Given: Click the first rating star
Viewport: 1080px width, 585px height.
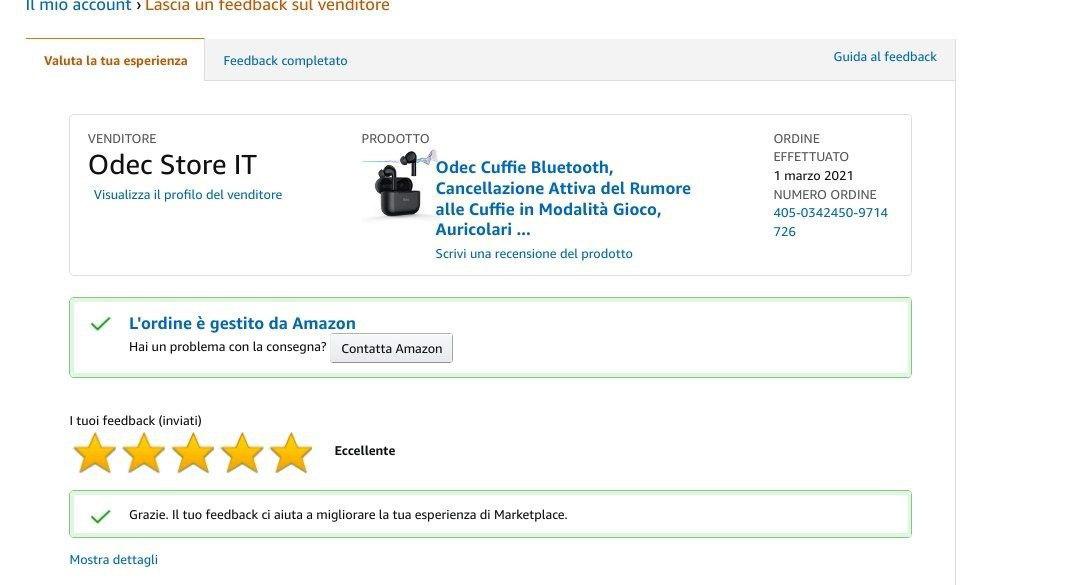Looking at the screenshot, I should pyautogui.click(x=95, y=453).
